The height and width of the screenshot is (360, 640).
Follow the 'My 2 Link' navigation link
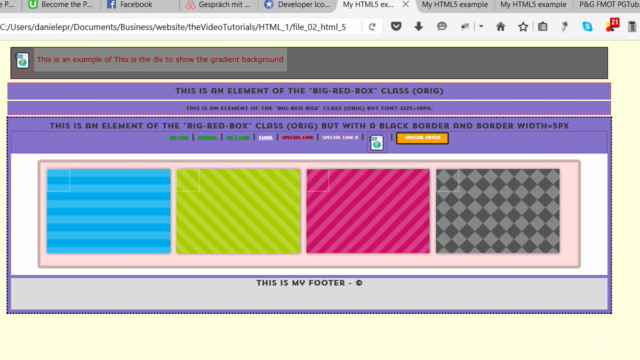point(238,138)
